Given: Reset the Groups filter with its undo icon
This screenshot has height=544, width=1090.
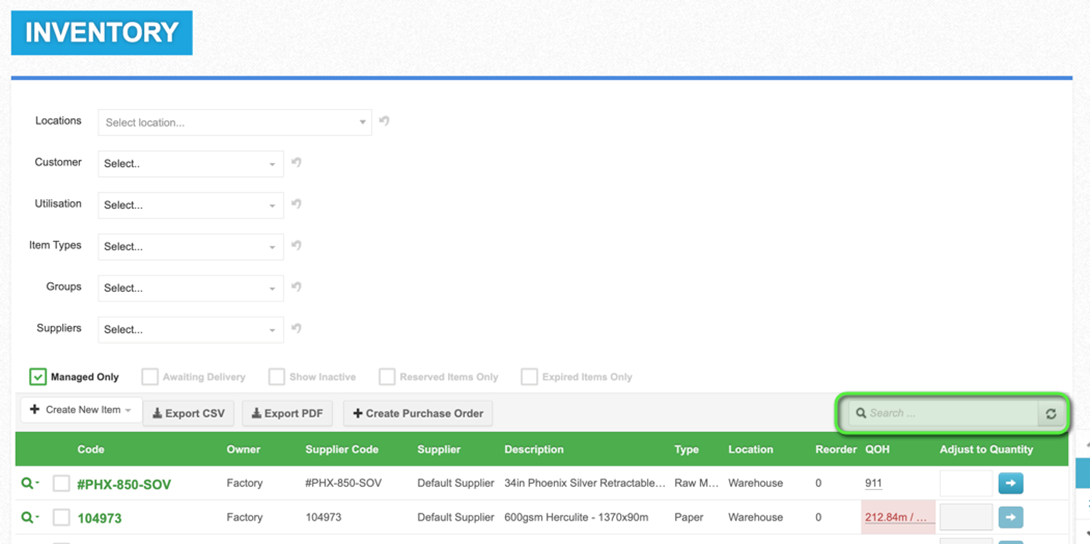Looking at the screenshot, I should tap(296, 287).
